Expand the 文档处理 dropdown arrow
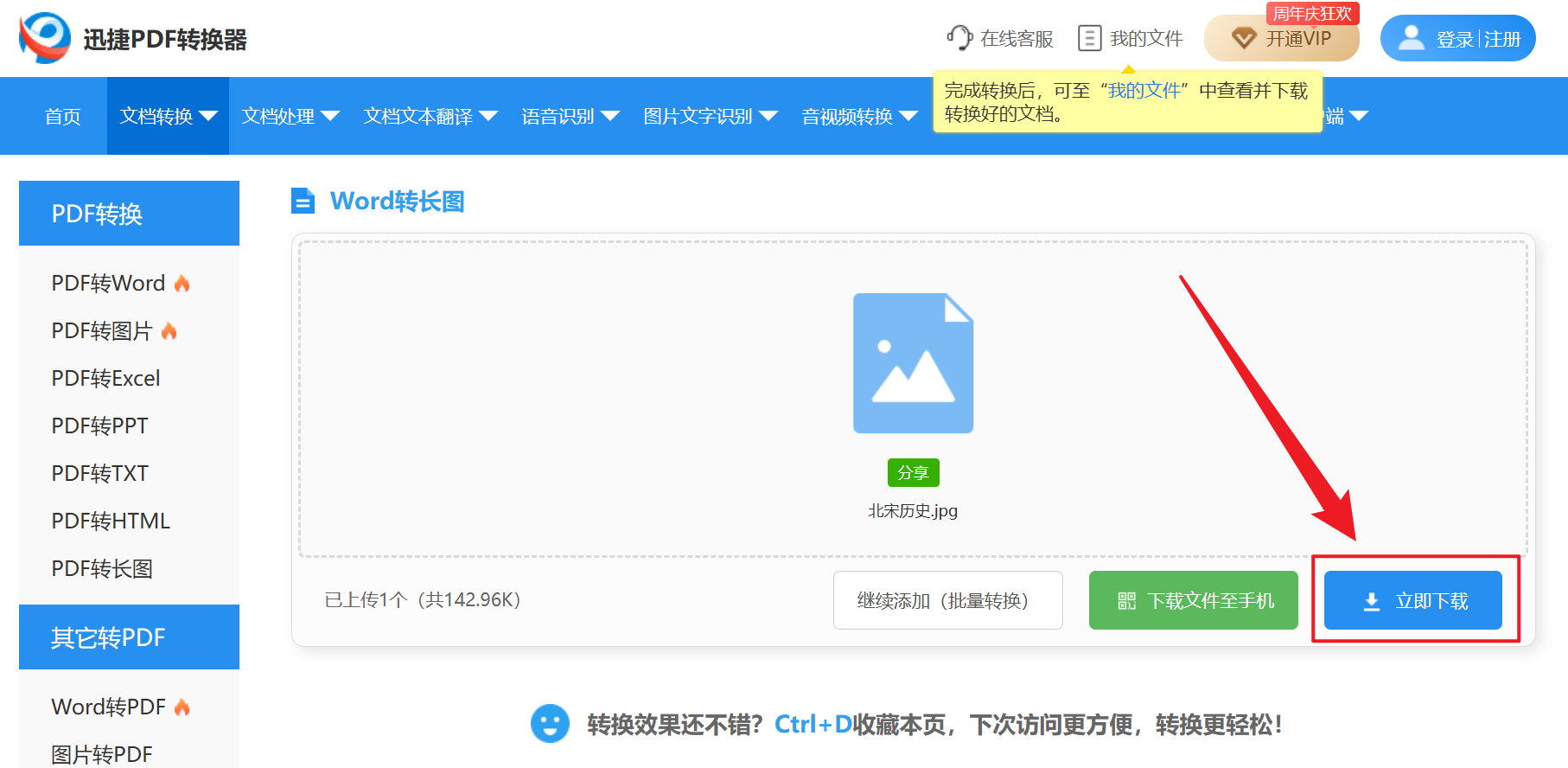The image size is (1568, 768). 330,116
